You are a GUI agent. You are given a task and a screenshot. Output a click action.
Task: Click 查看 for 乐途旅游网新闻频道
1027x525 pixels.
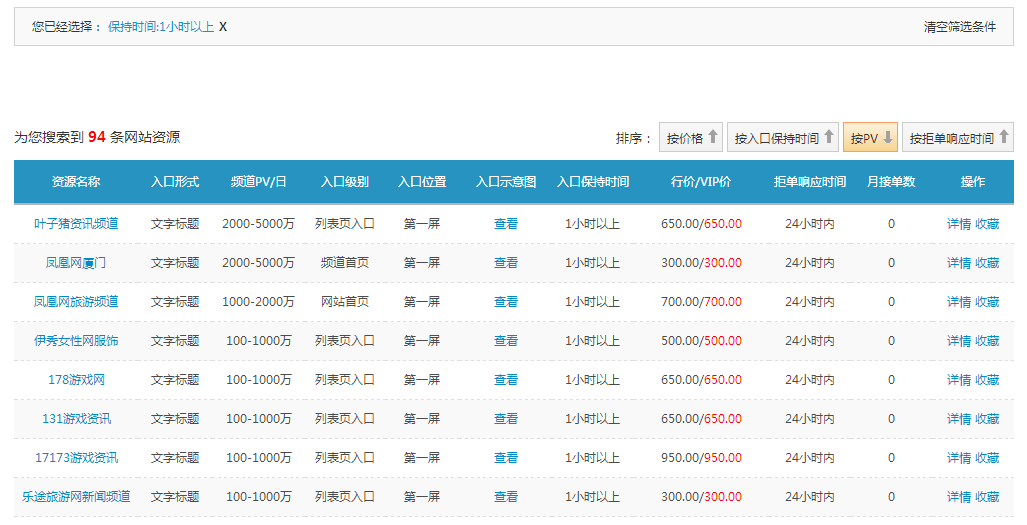click(x=506, y=496)
